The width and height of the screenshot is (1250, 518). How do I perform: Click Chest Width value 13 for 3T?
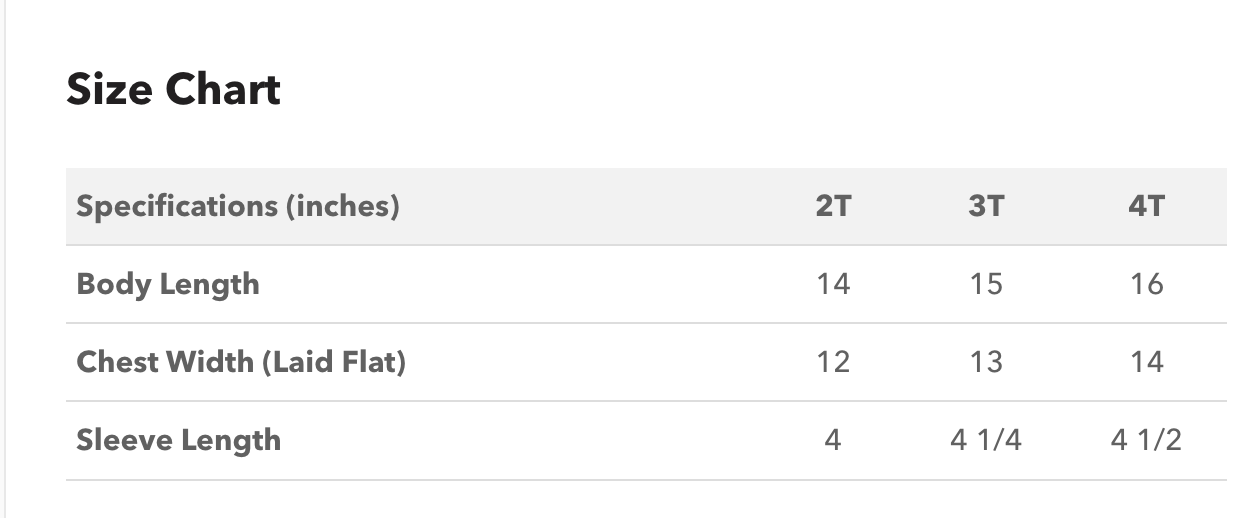[x=986, y=362]
